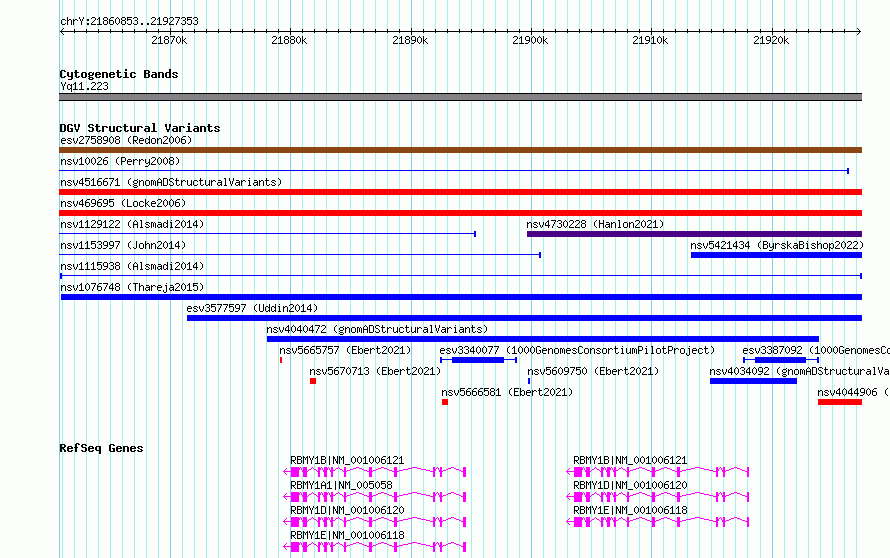Click nsv4044906 red variant bar
Screen dimensions: 890x558
(840, 402)
